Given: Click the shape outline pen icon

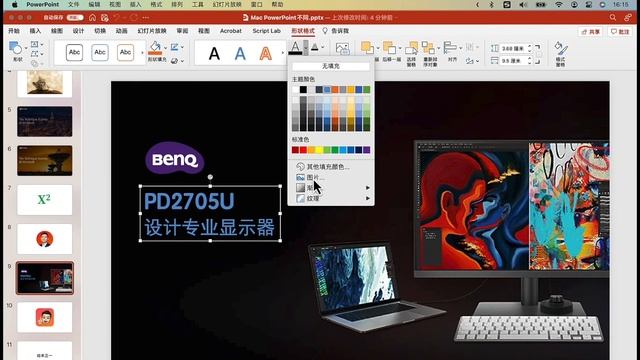Looking at the screenshot, I should (175, 47).
